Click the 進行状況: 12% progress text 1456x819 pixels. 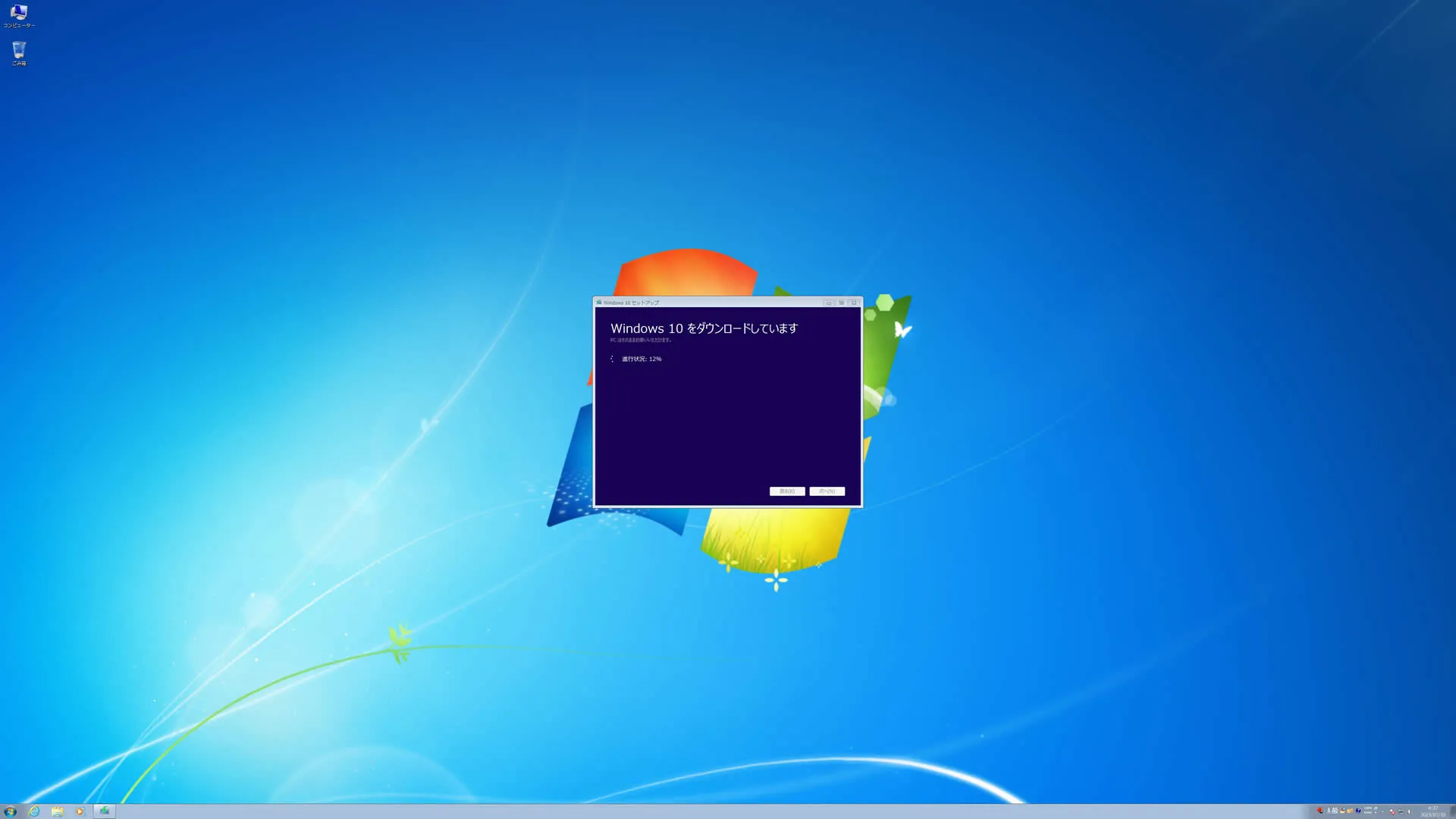pyautogui.click(x=642, y=359)
